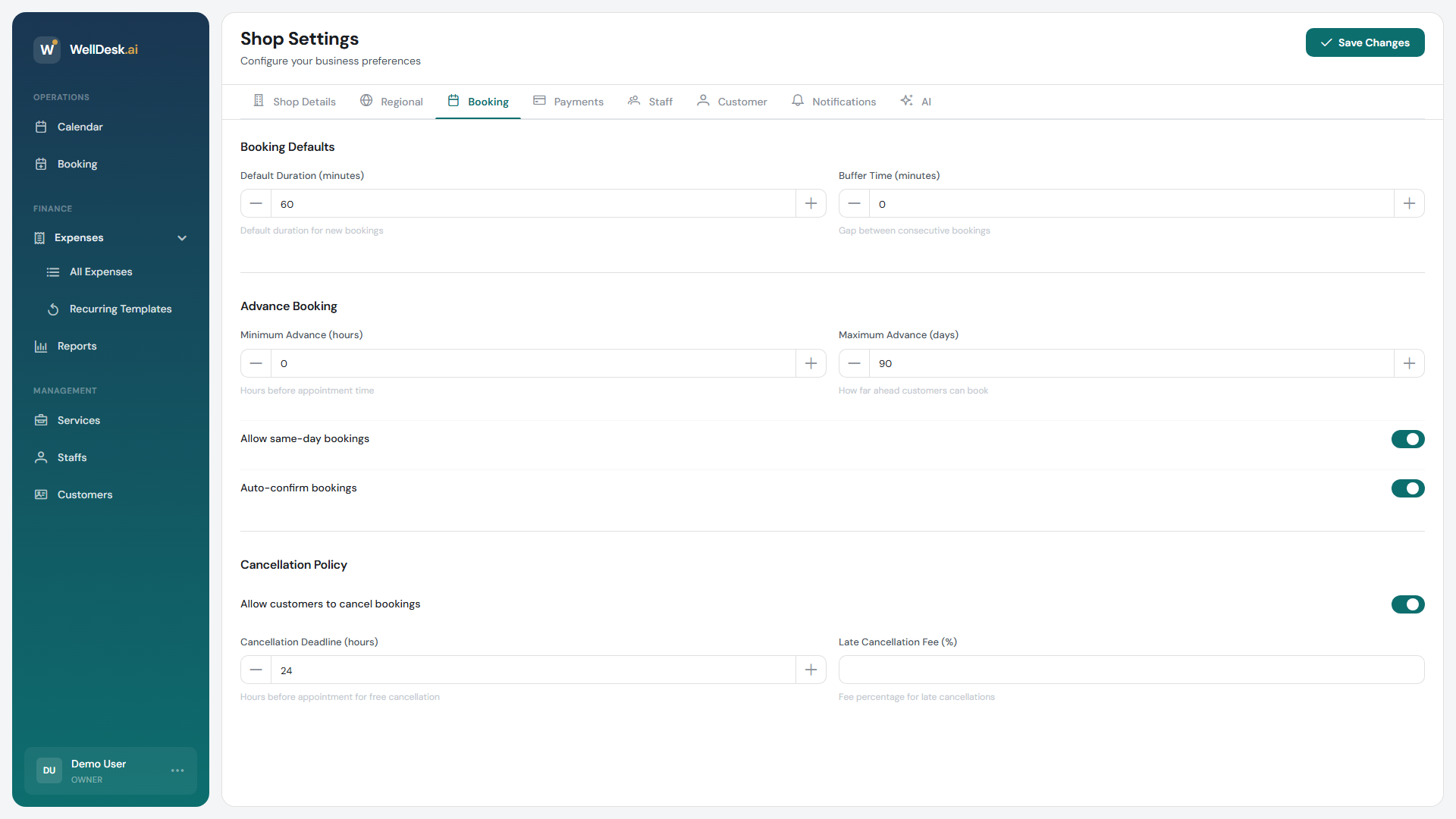Switch to Shop Details settings

click(x=304, y=101)
